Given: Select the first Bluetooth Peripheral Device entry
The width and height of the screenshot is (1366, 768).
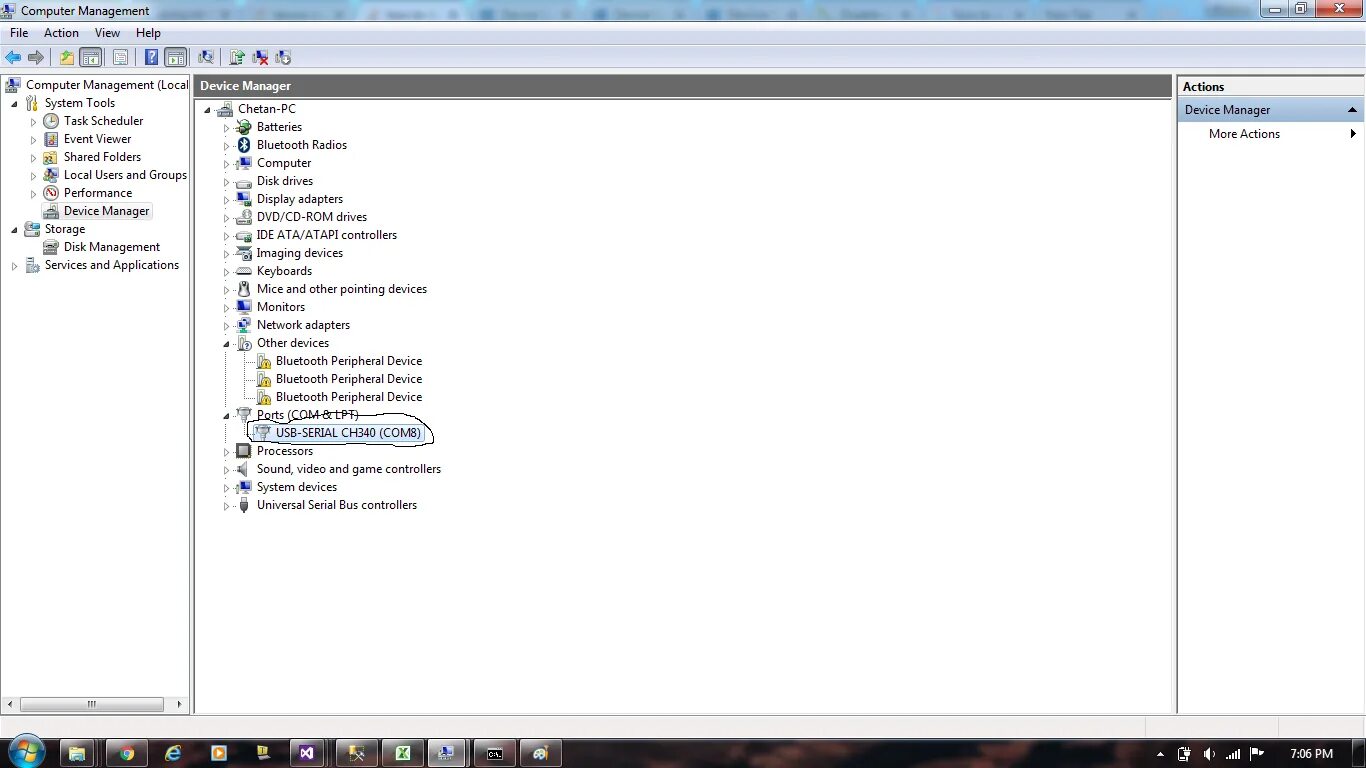Looking at the screenshot, I should pyautogui.click(x=349, y=361).
